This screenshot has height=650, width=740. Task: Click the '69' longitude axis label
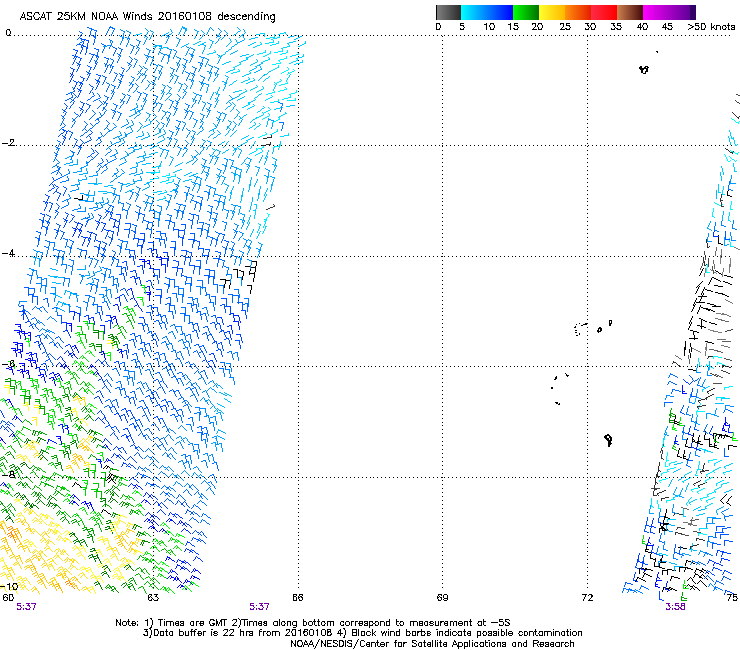(x=442, y=598)
